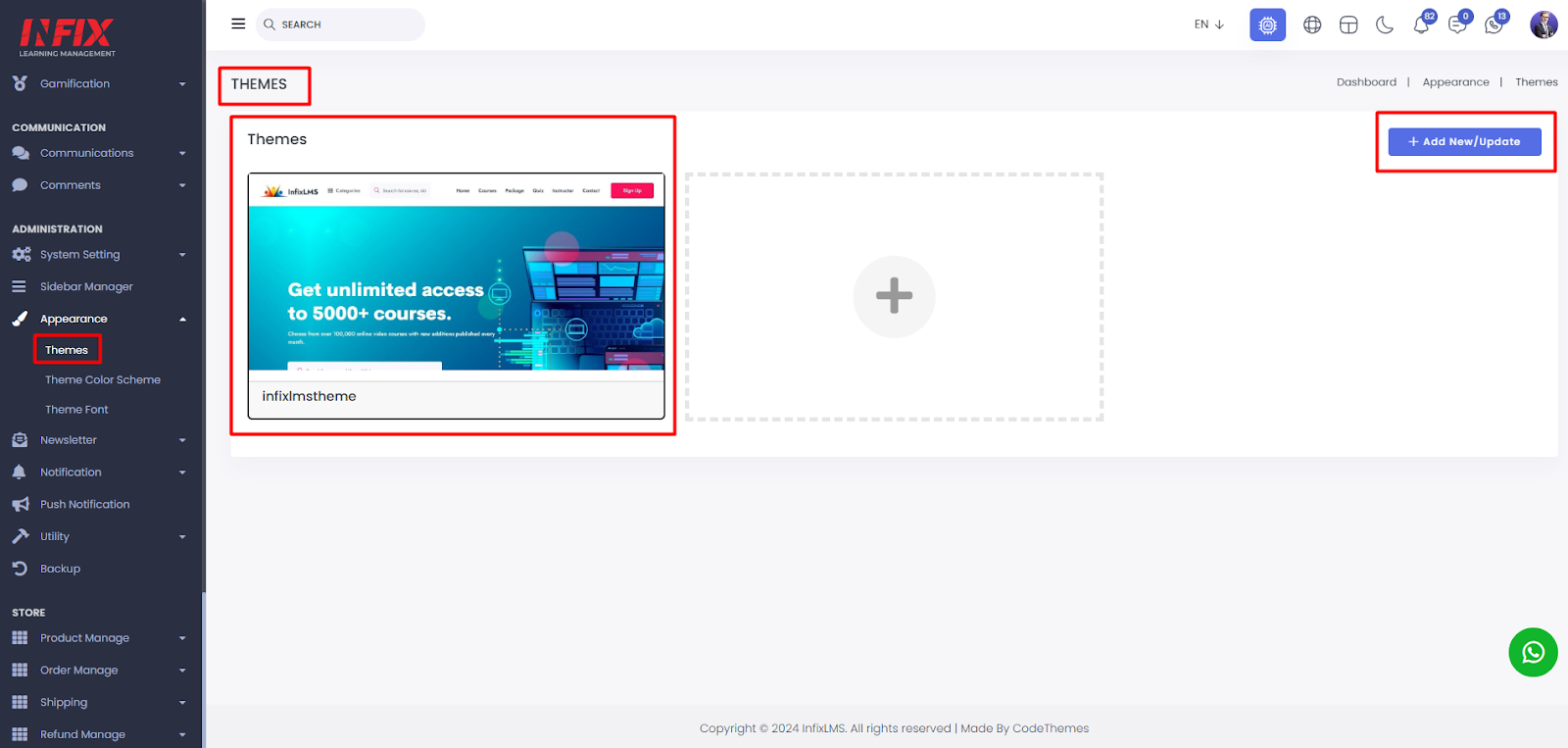Expand the Utility arrow
This screenshot has height=748, width=1568.
182,537
